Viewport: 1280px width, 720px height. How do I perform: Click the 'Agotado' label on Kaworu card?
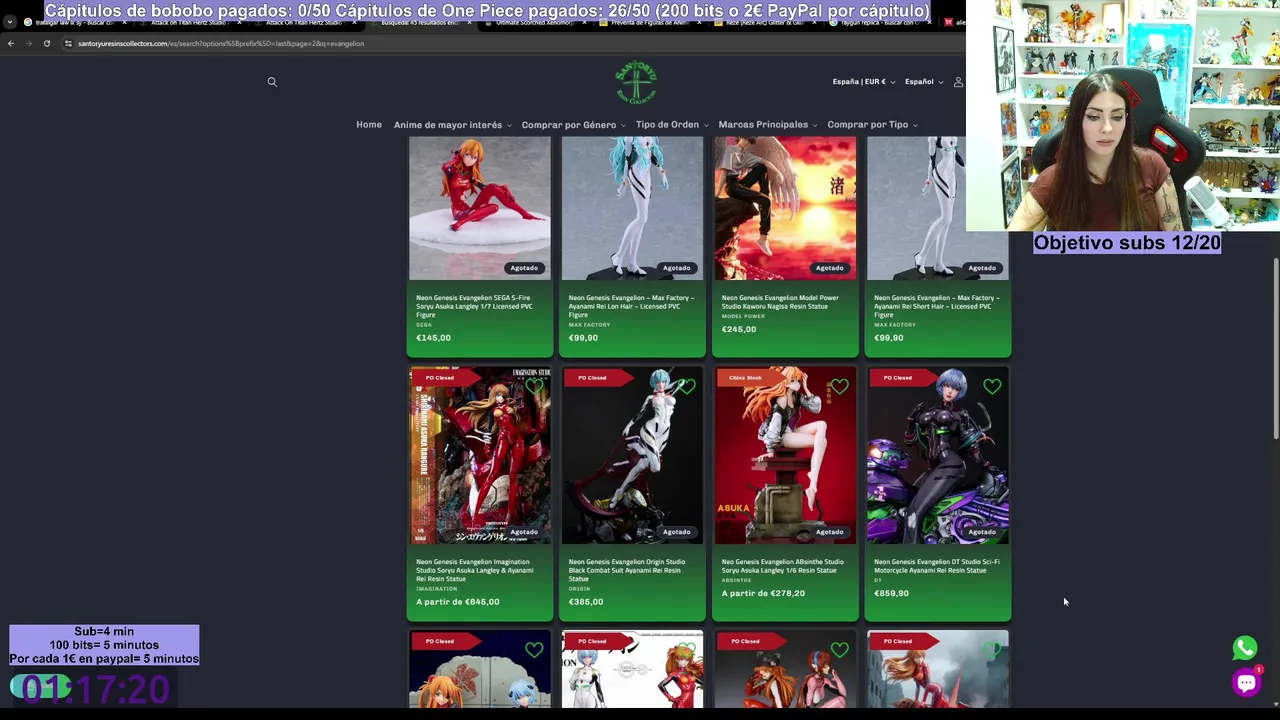[x=830, y=268]
